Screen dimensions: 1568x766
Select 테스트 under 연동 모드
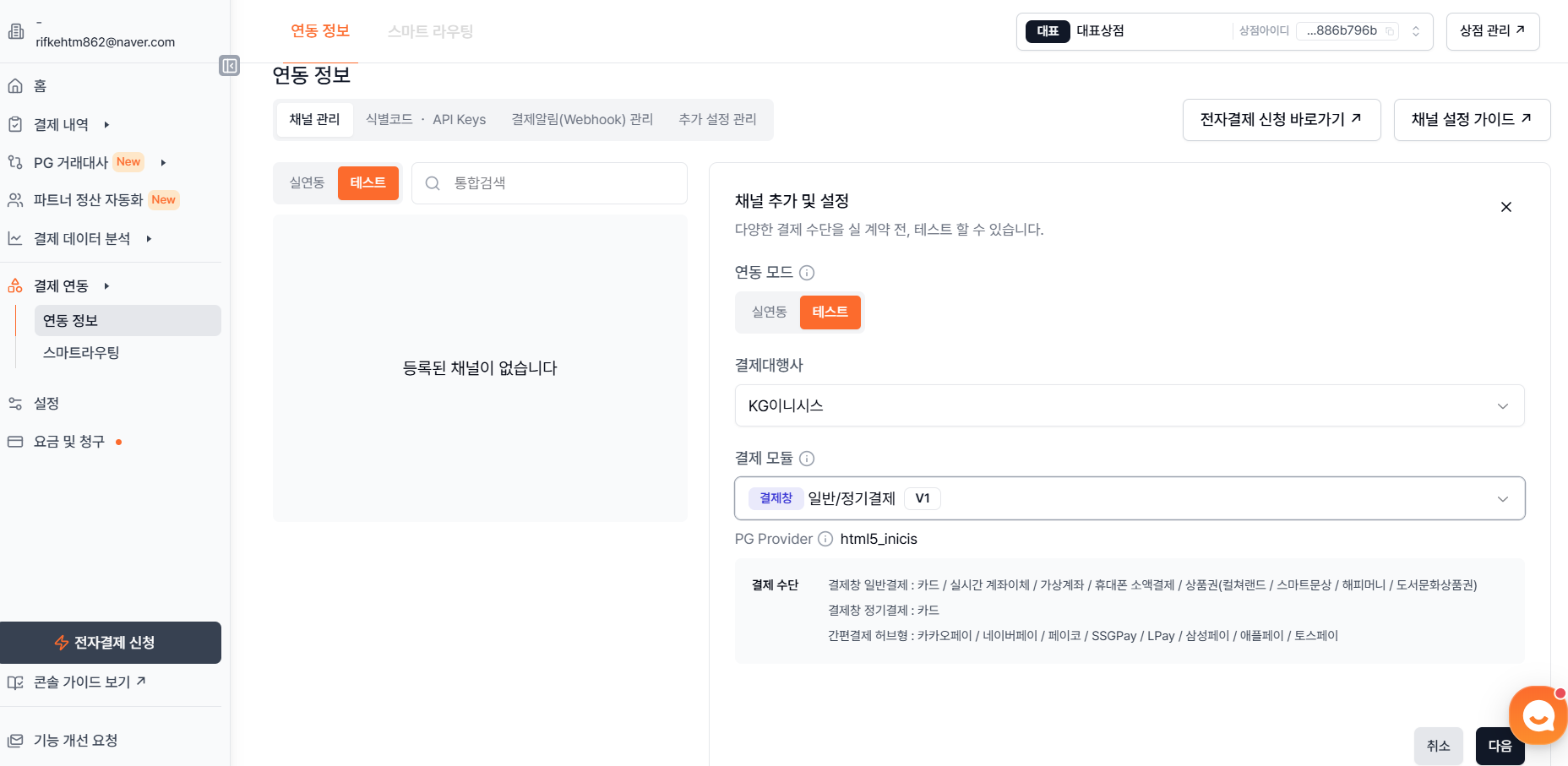click(830, 312)
